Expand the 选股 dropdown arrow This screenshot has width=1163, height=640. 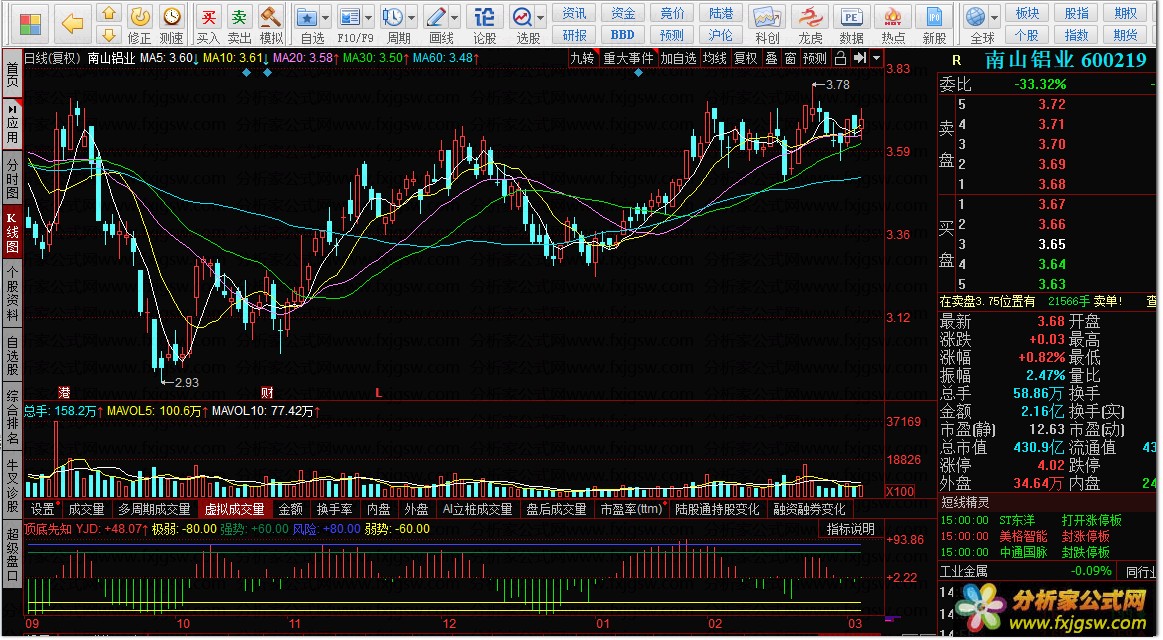pos(541,17)
